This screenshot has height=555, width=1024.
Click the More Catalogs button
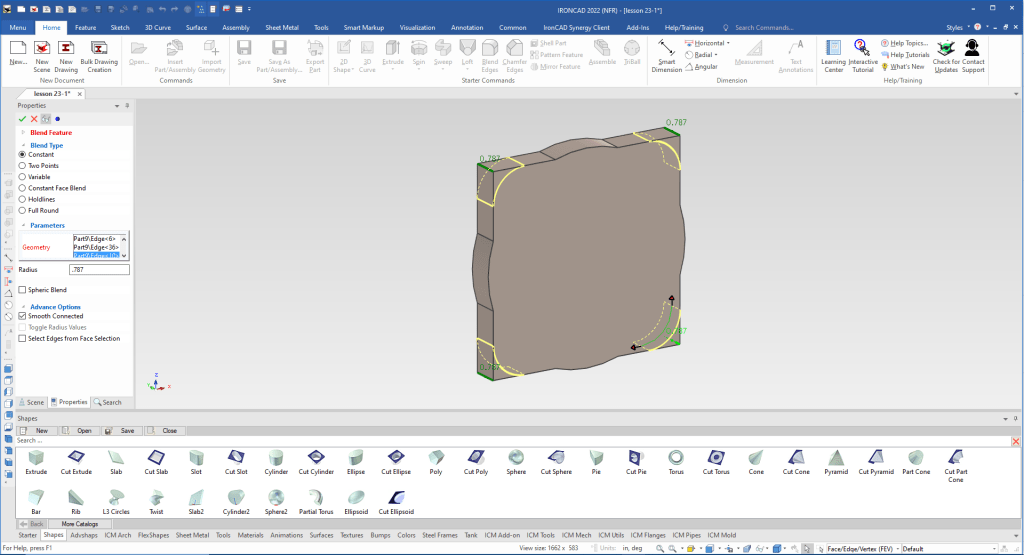click(x=81, y=523)
